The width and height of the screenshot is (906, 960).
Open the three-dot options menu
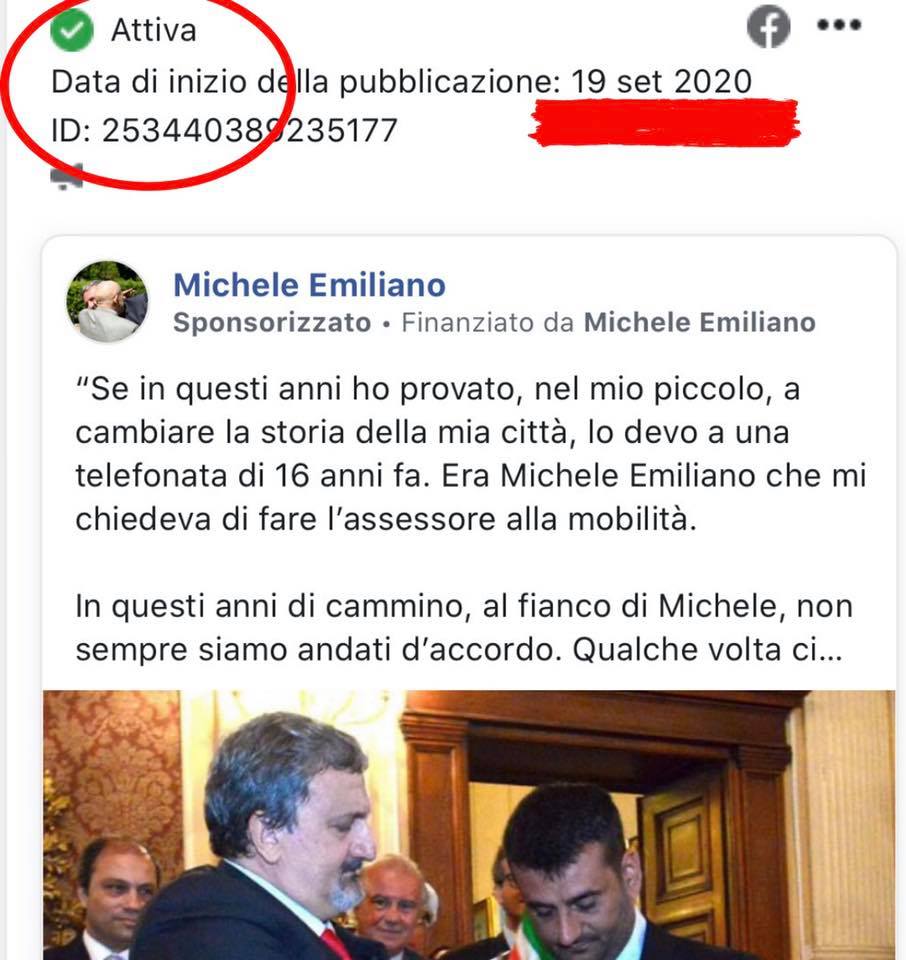point(839,24)
